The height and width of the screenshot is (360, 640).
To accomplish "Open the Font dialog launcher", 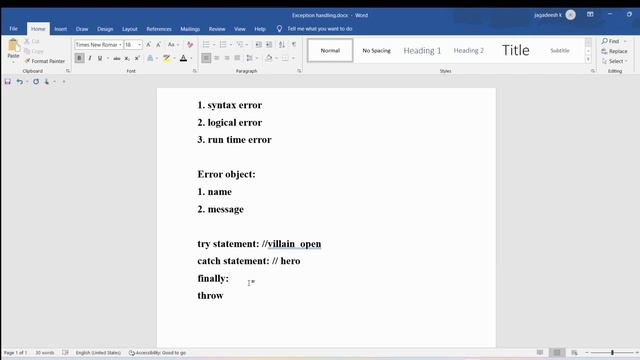I will click(195, 71).
